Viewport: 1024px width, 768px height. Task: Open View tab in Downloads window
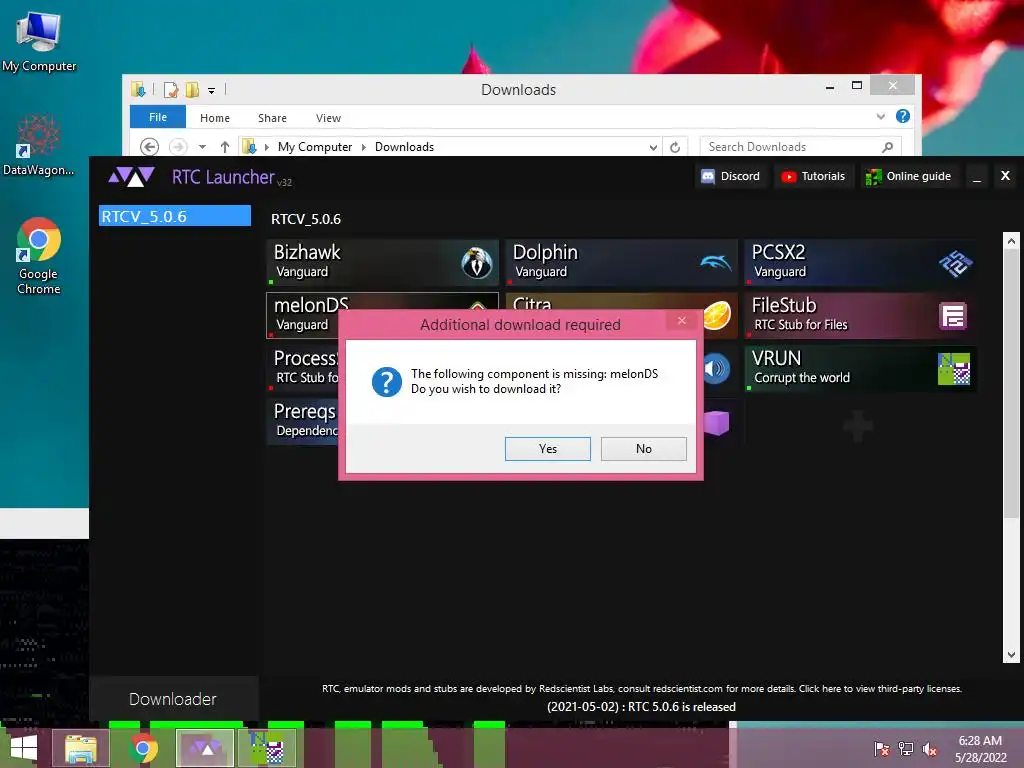(x=328, y=118)
